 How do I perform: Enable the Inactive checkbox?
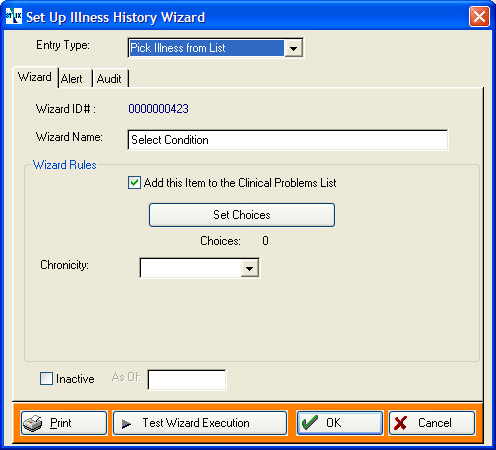click(46, 379)
